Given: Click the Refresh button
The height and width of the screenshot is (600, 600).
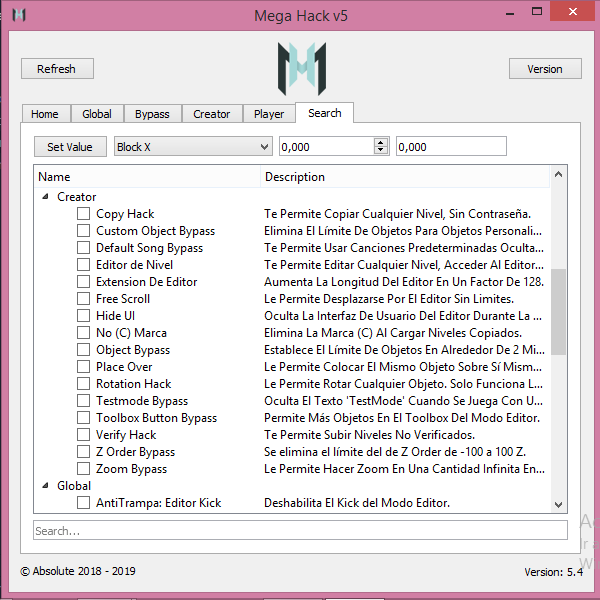Looking at the screenshot, I should click(57, 69).
